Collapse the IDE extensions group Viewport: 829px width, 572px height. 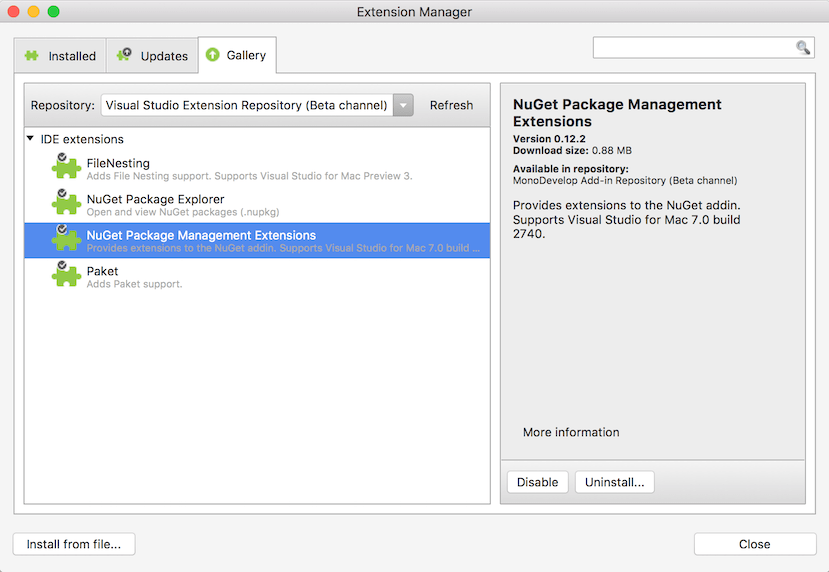coord(30,139)
